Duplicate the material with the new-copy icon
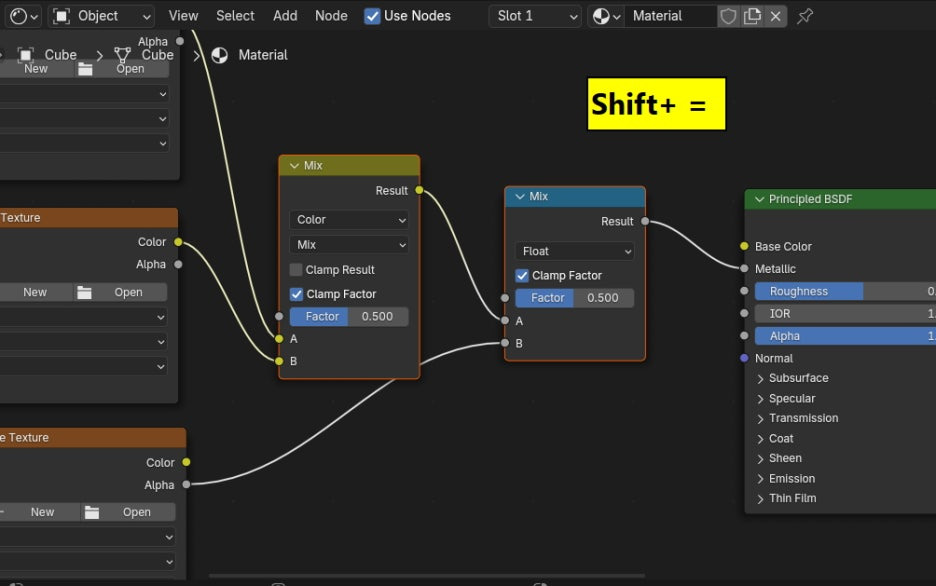This screenshot has height=586, width=936. click(752, 16)
